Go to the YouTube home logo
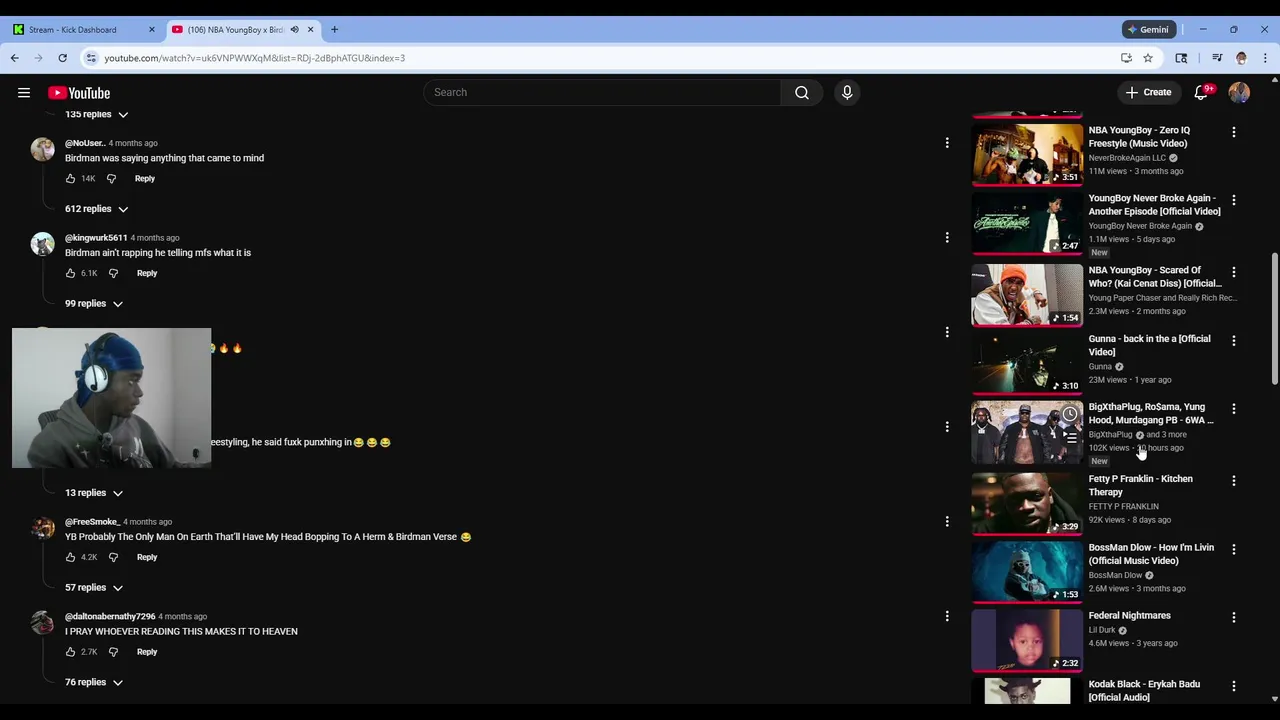Viewport: 1280px width, 720px height. click(x=79, y=93)
